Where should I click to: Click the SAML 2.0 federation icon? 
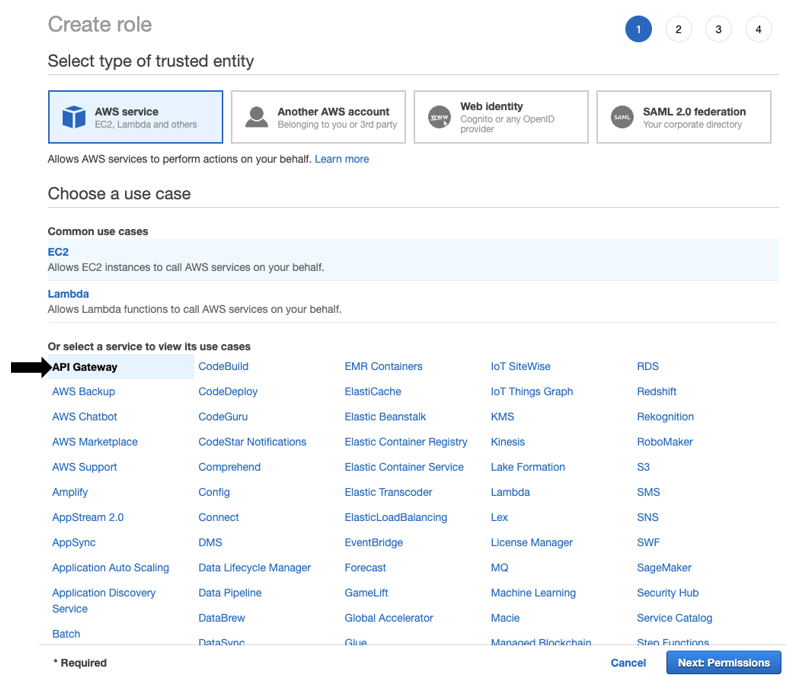click(x=622, y=117)
